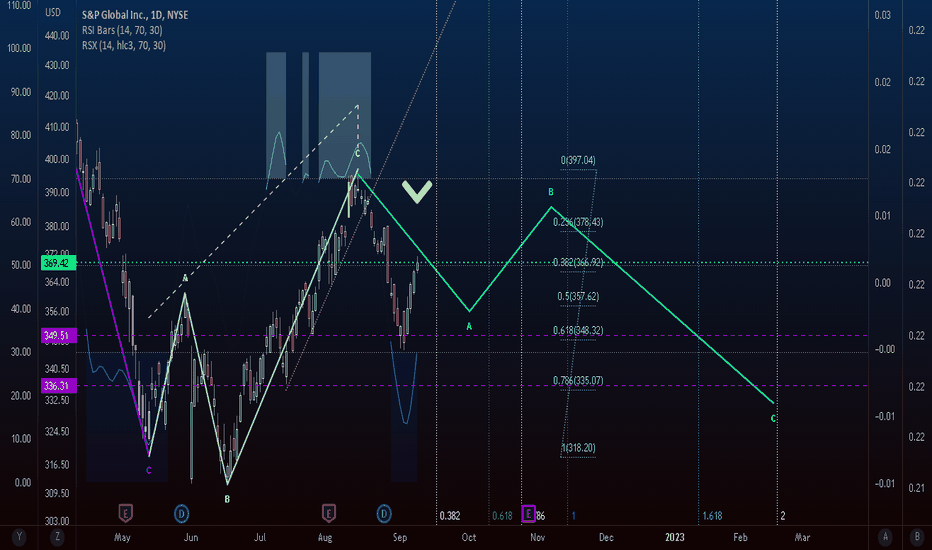The image size is (932, 550).
Task: Click the Jul label on time axis
Action: point(260,538)
